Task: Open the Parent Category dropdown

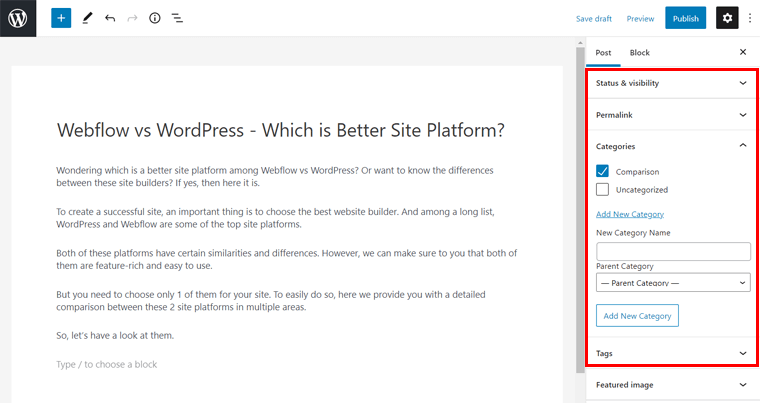Action: click(x=673, y=283)
